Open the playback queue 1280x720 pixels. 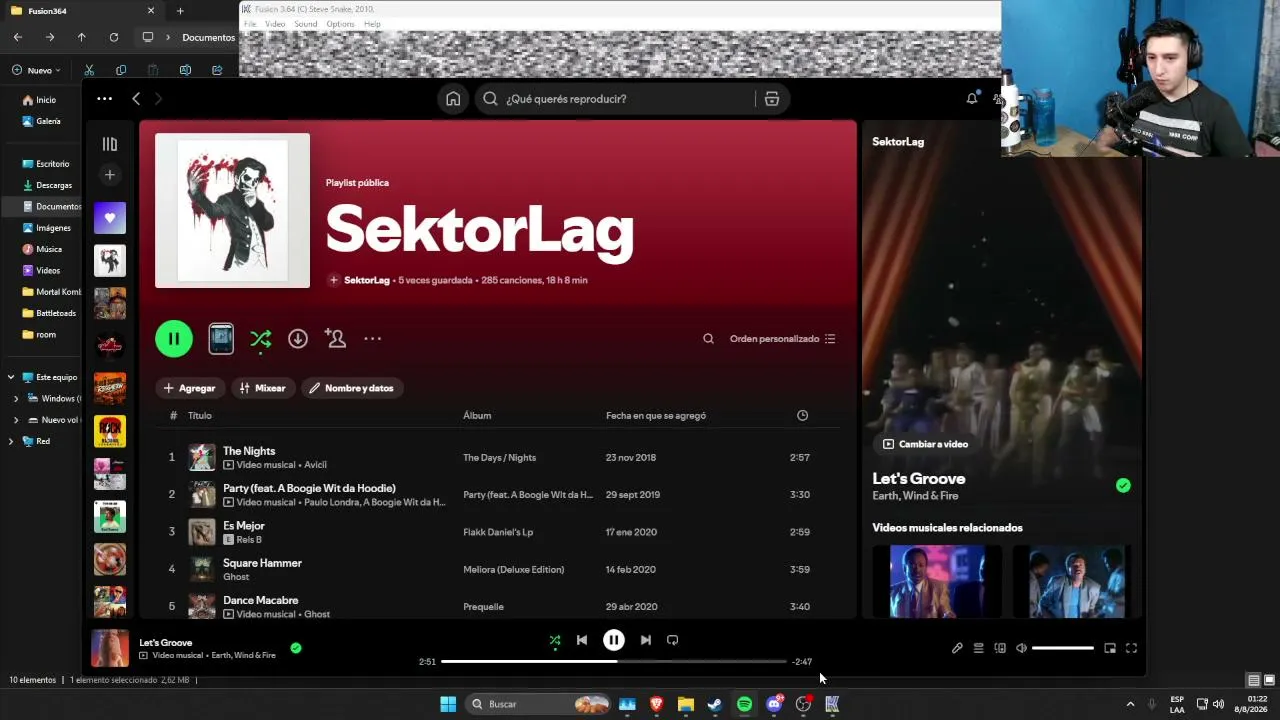979,648
